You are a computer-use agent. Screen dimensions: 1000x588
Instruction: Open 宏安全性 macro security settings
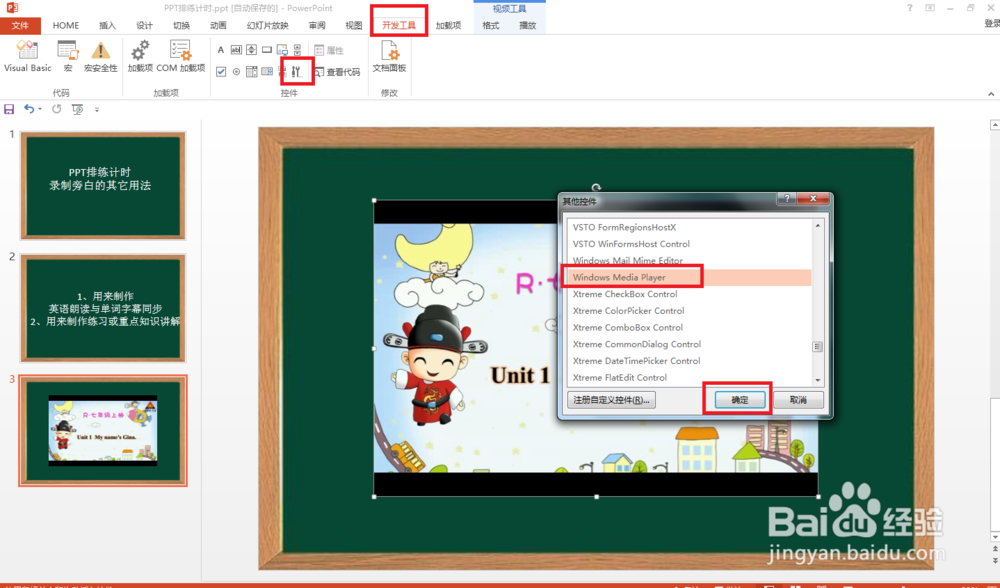(100, 56)
